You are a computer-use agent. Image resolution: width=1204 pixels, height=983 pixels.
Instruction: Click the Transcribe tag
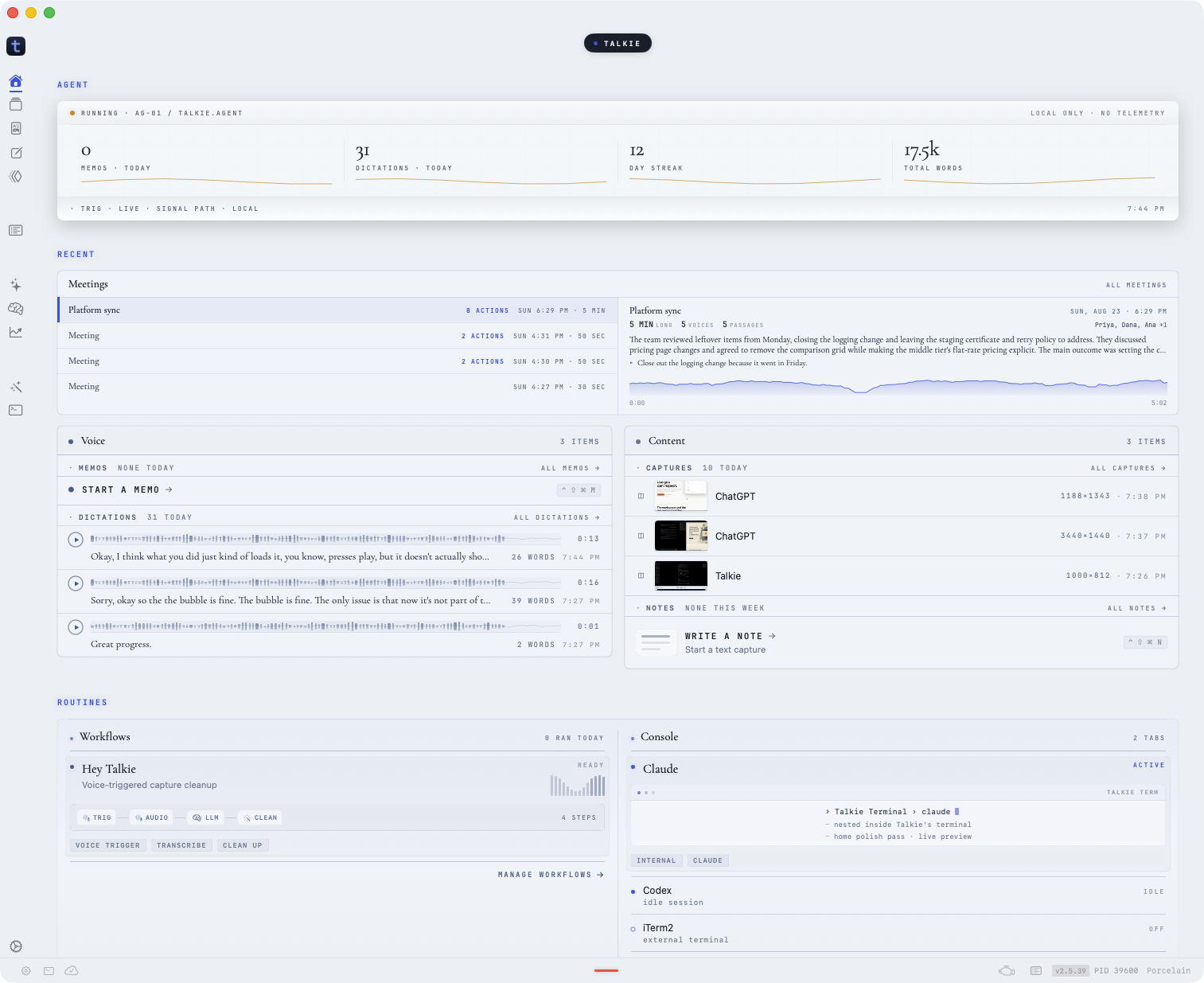[181, 845]
